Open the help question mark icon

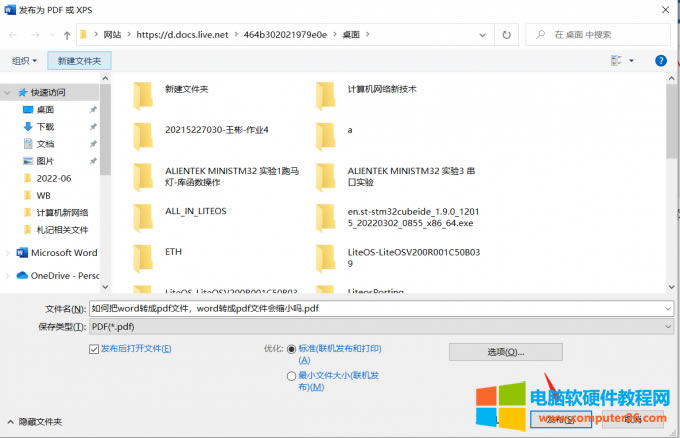(x=660, y=60)
